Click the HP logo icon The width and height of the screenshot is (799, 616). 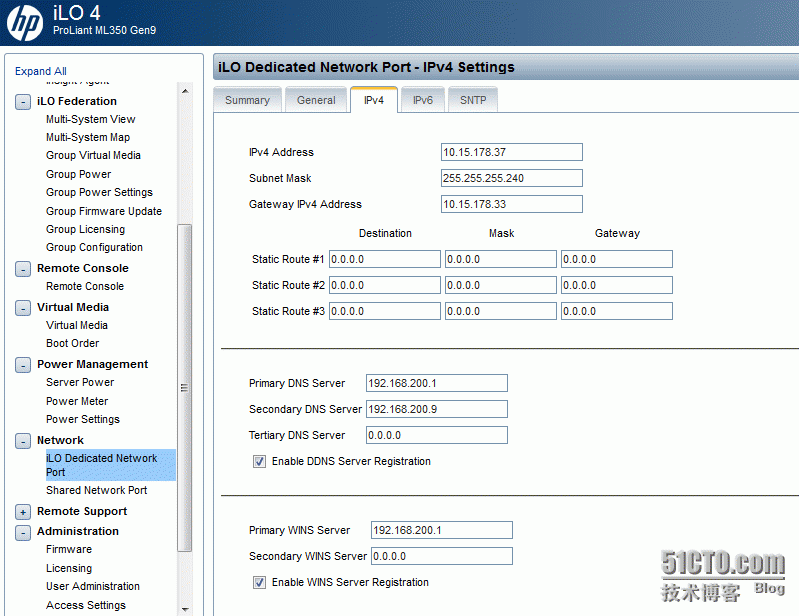(24, 23)
